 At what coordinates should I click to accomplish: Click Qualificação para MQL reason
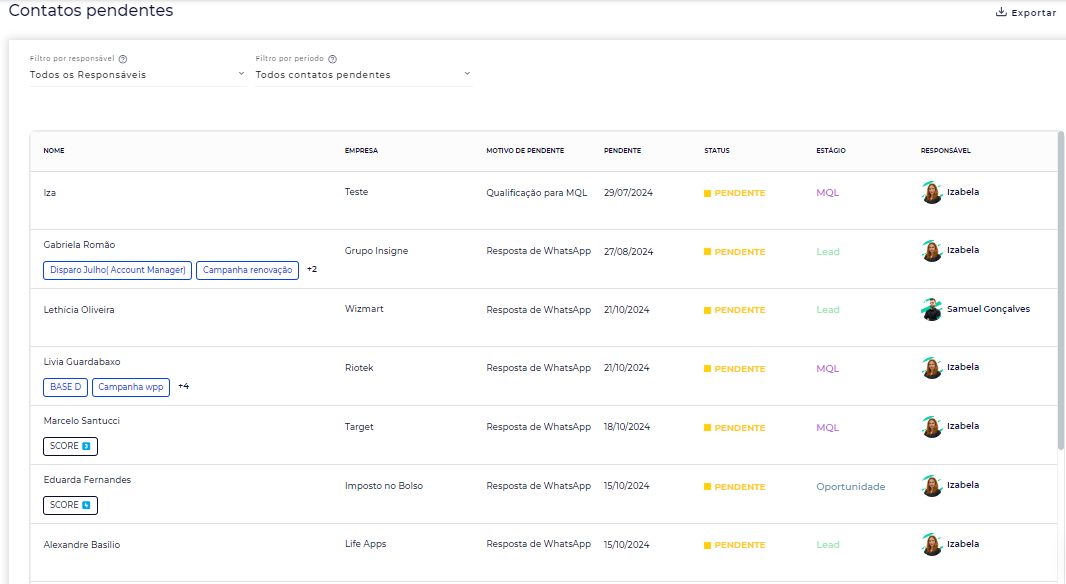pyautogui.click(x=536, y=193)
